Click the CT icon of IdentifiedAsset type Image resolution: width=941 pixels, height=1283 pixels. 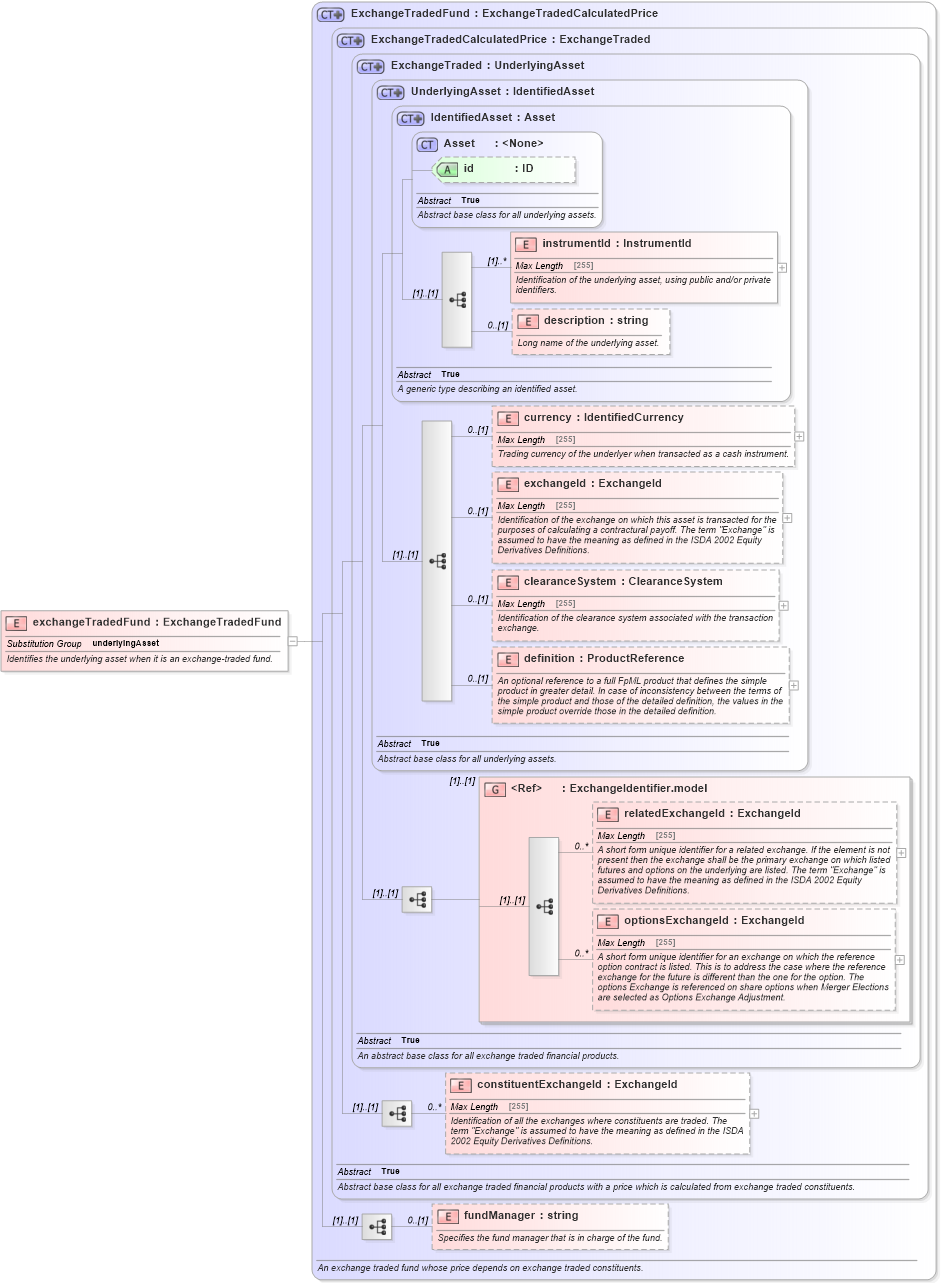[411, 119]
